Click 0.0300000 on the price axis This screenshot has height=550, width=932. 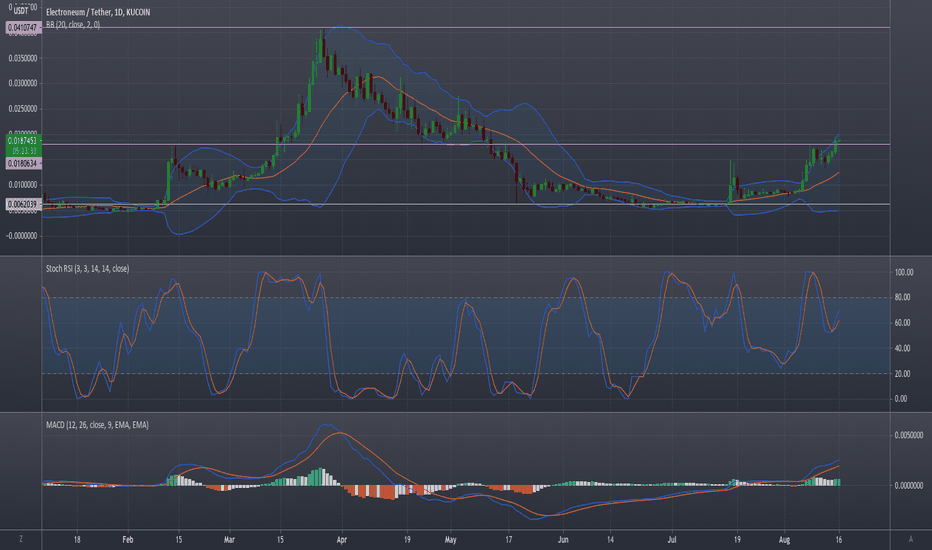tap(23, 83)
